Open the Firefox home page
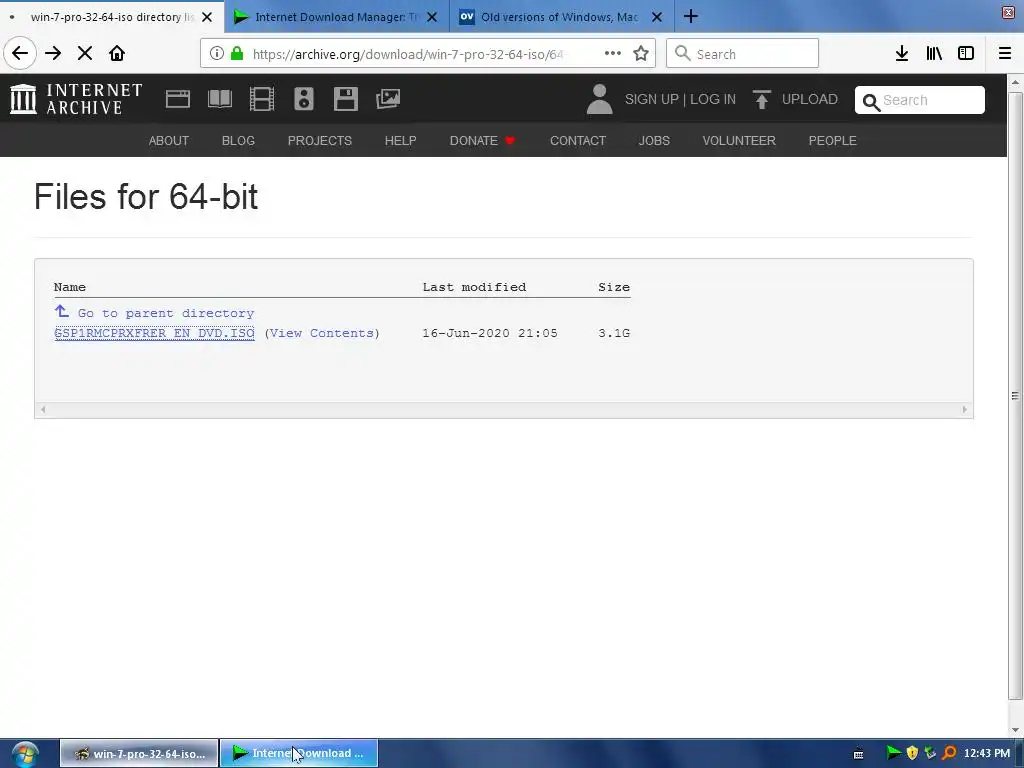This screenshot has height=768, width=1024. pos(117,53)
